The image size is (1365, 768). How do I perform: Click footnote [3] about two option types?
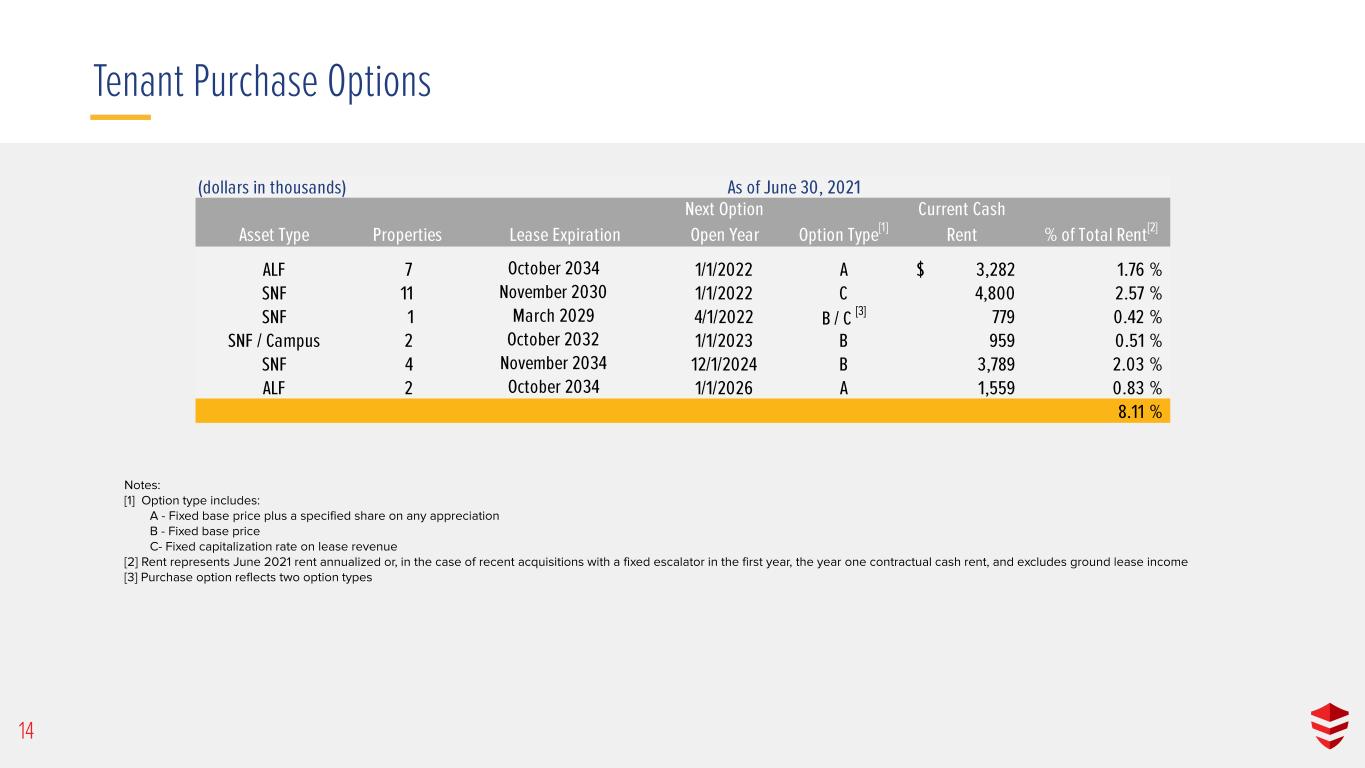point(248,577)
